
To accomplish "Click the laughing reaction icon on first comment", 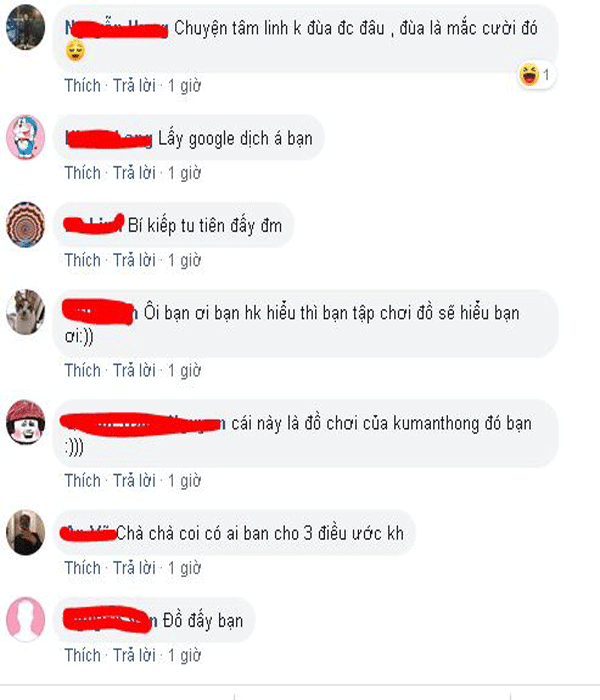I will click(x=529, y=75).
